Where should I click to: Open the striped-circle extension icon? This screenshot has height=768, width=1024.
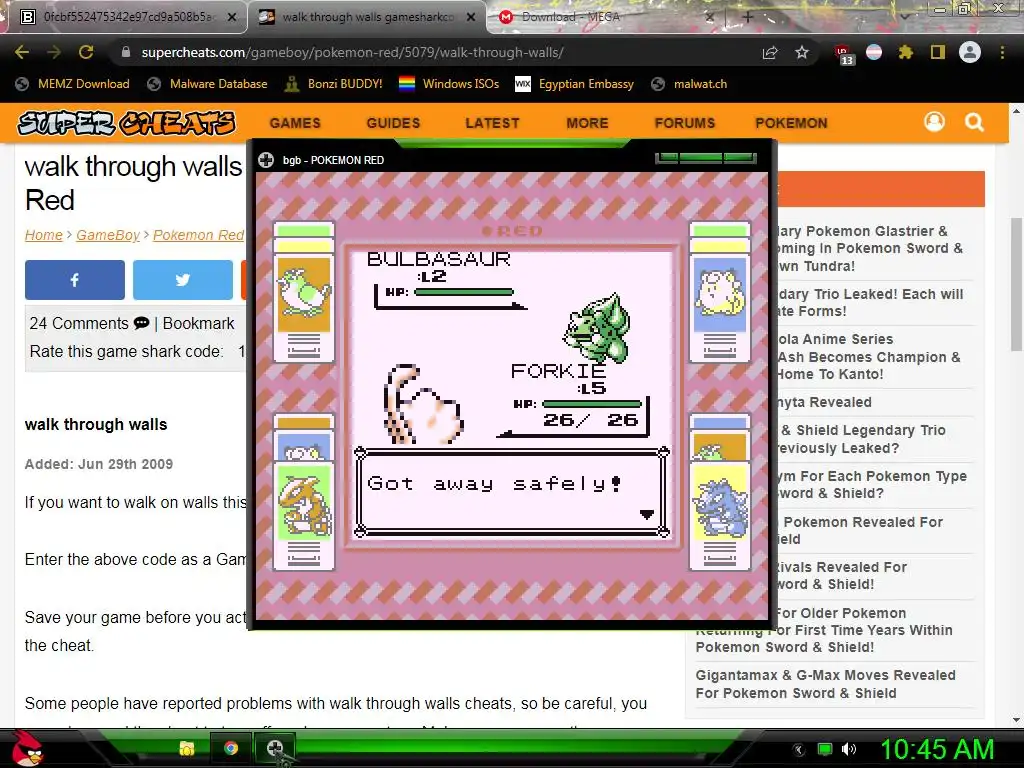[874, 52]
